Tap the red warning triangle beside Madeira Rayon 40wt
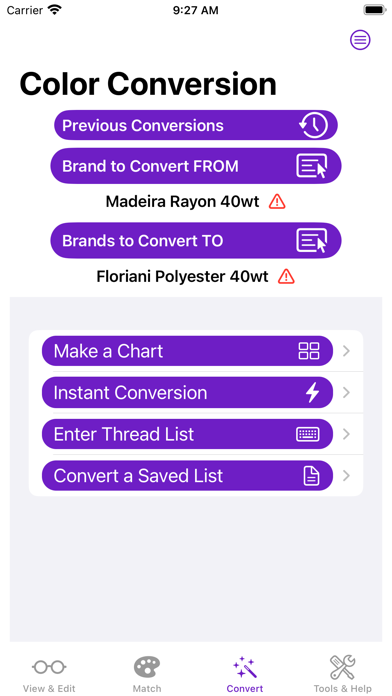392x696 pixels. [x=277, y=202]
